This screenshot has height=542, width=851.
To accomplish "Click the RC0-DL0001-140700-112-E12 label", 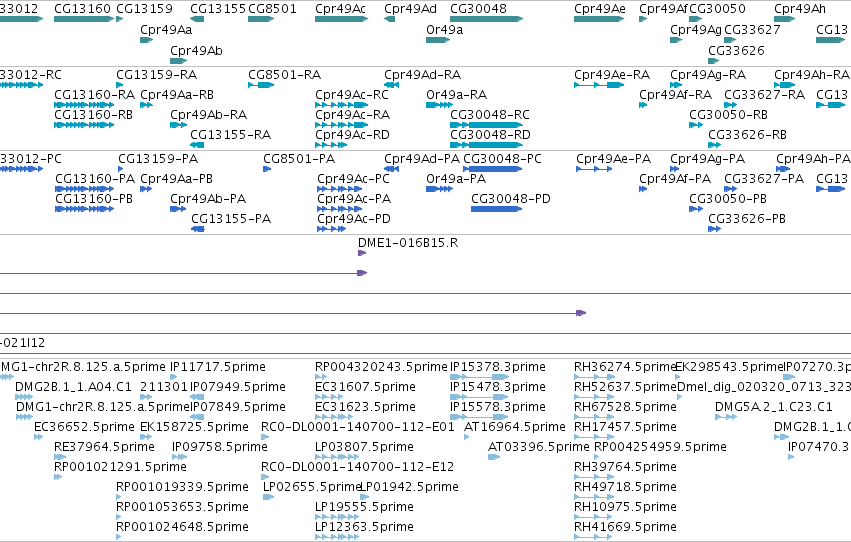I will [x=357, y=467].
